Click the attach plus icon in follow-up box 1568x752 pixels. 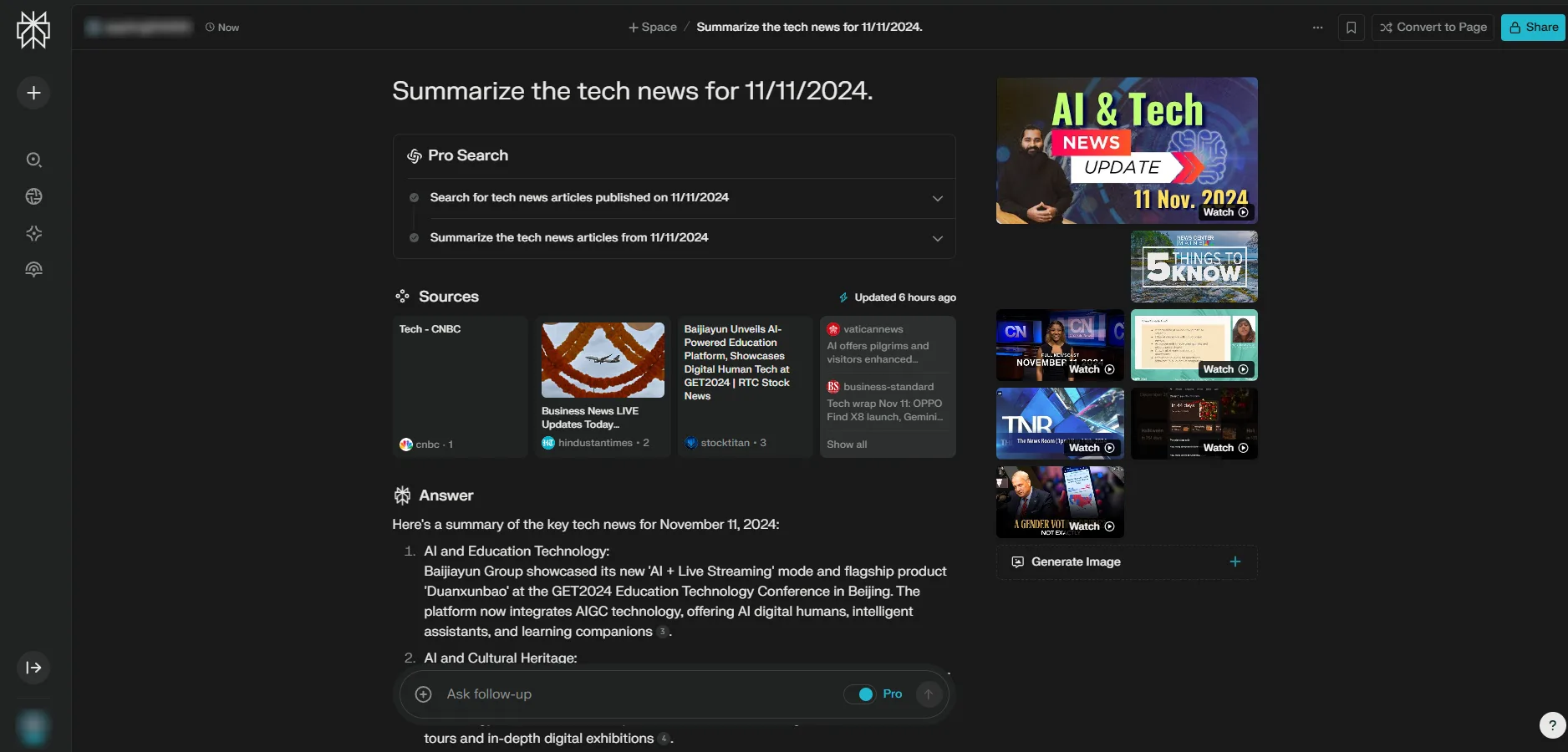(424, 694)
